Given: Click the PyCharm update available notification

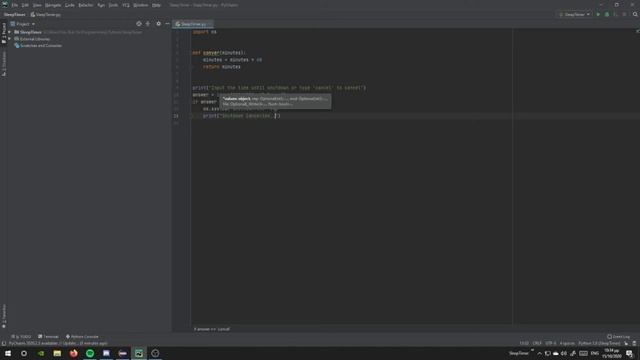Looking at the screenshot, I should (58, 344).
